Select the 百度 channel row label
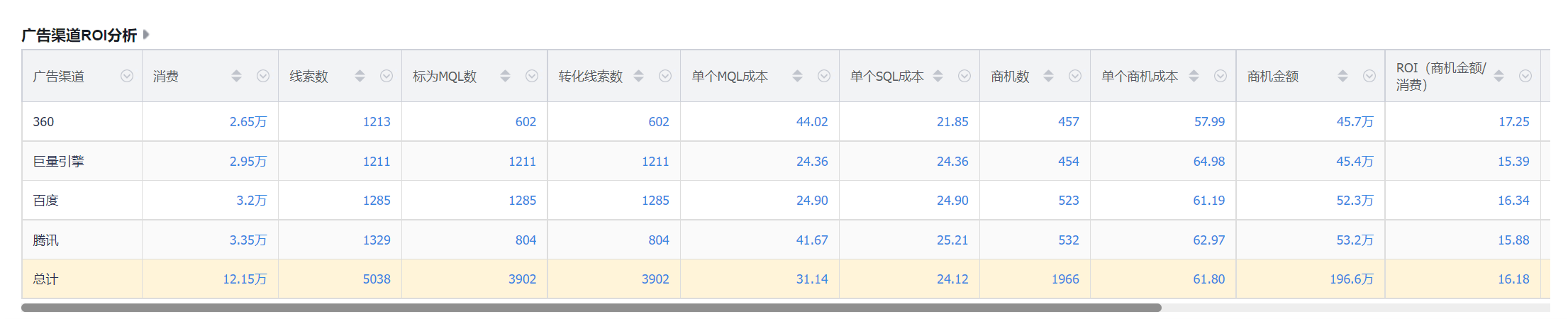Viewport: 1568px width, 319px height. tap(45, 201)
